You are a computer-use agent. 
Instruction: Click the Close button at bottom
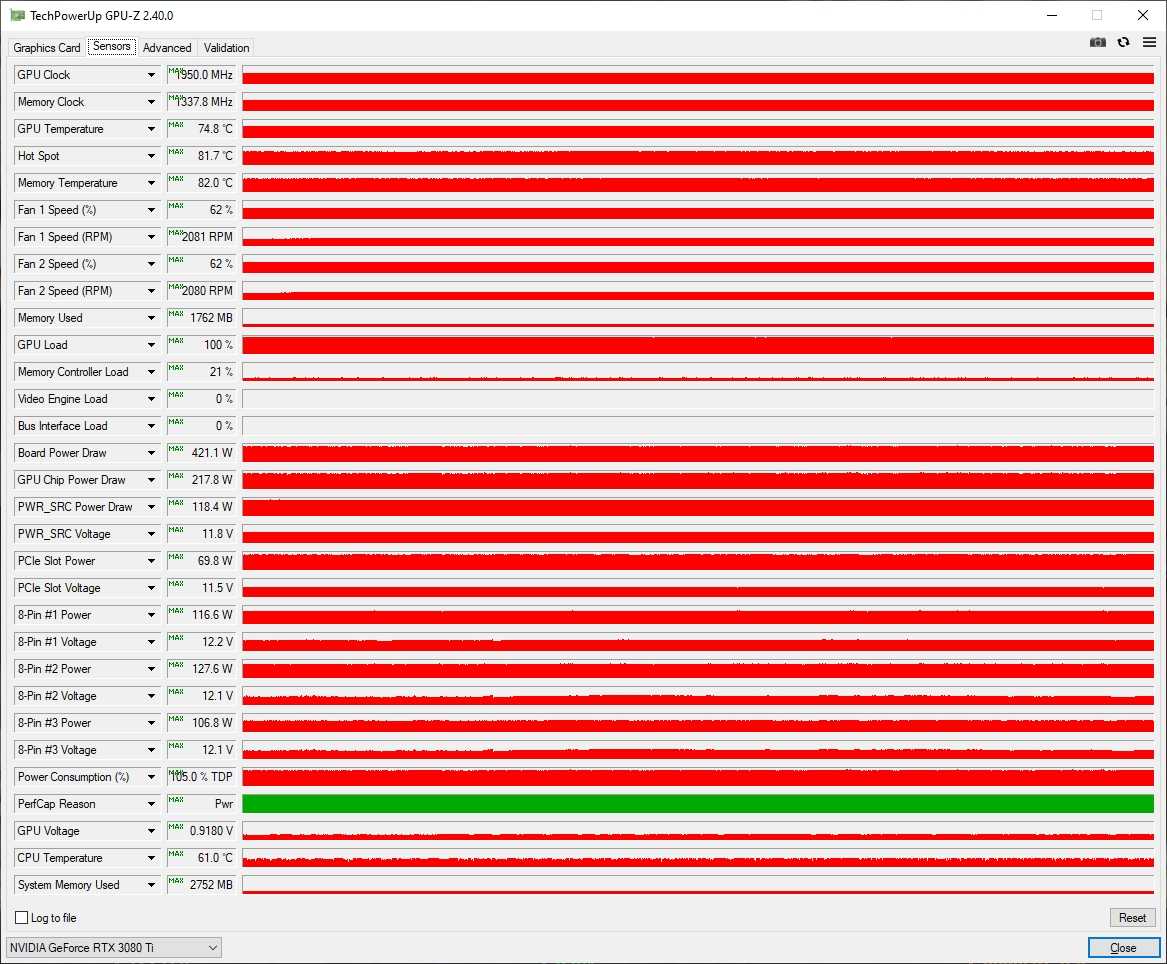click(1122, 948)
